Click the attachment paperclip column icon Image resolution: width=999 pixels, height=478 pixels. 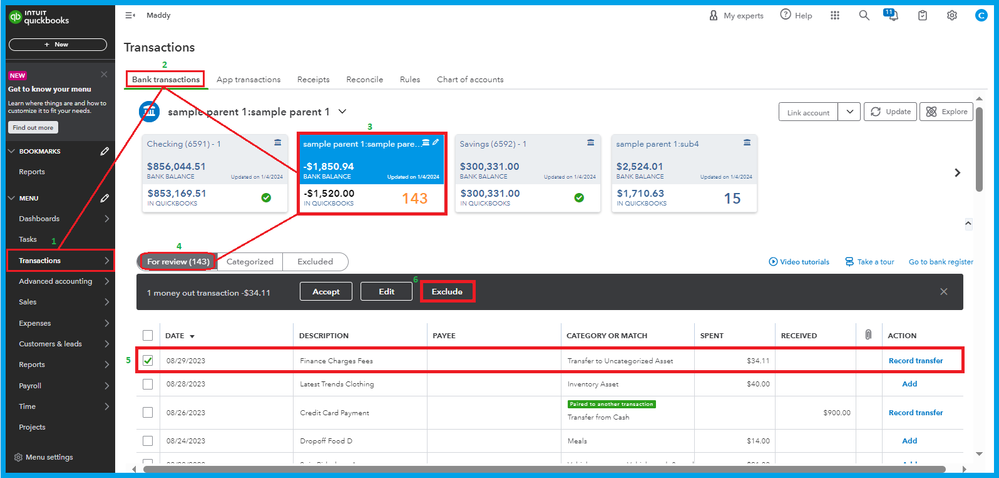tap(868, 335)
